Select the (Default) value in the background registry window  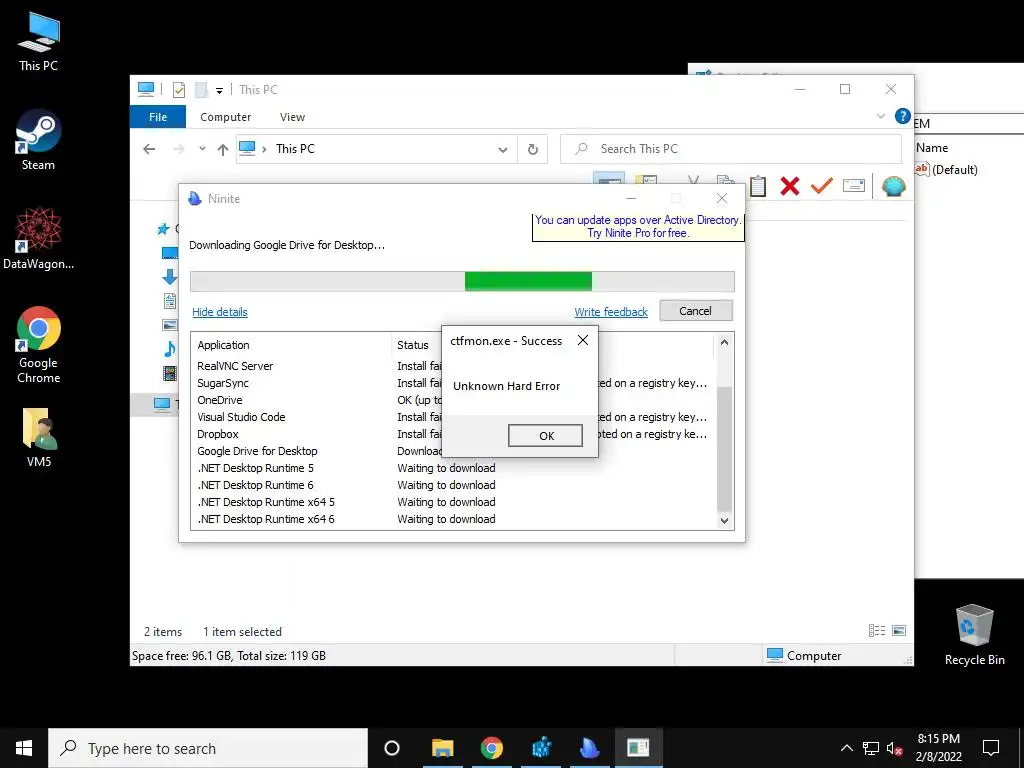(946, 170)
